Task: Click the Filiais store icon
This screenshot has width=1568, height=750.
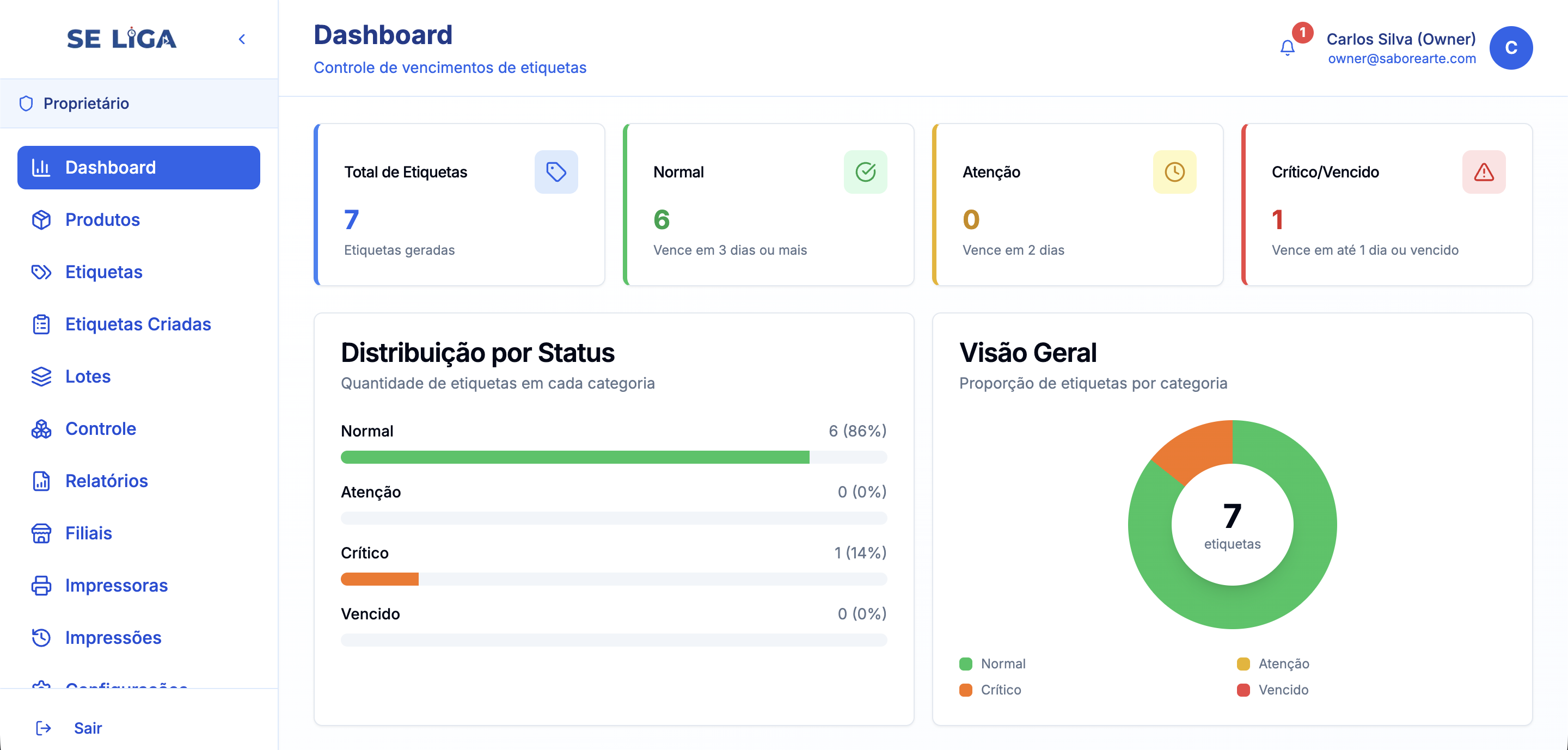Action: point(41,533)
